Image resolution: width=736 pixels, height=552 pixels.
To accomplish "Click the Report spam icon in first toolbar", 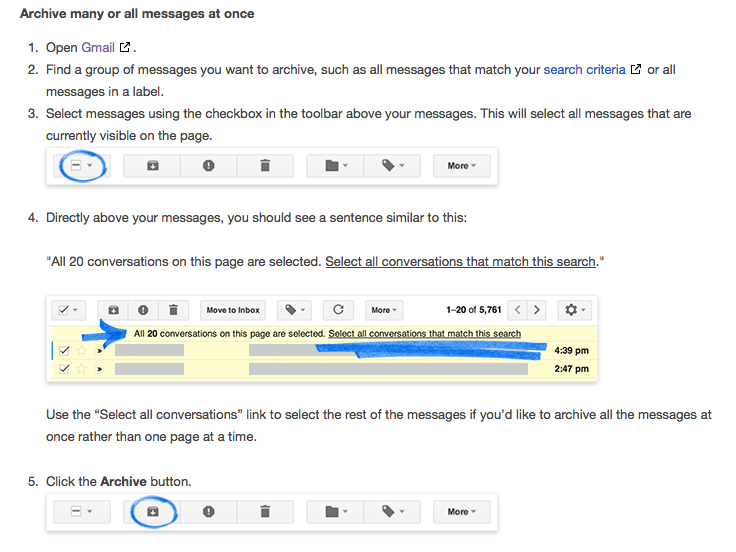I will [209, 166].
